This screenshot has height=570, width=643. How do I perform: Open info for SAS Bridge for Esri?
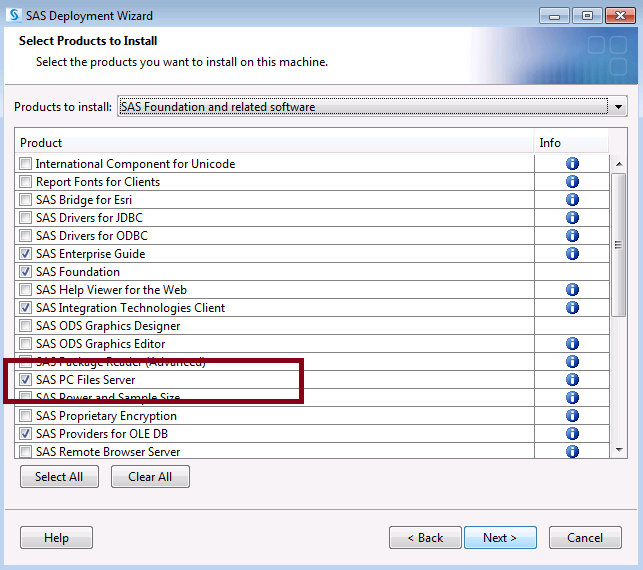(x=572, y=200)
